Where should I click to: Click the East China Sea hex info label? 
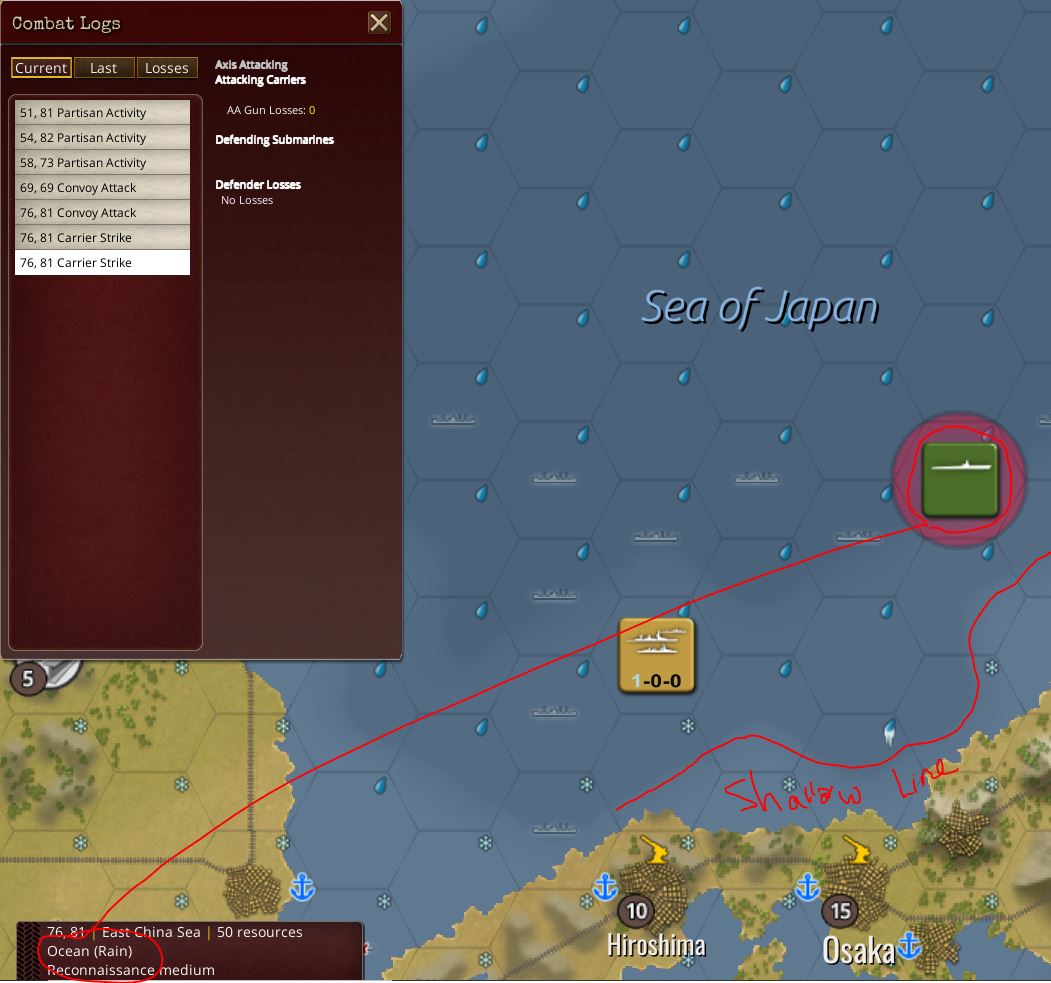[x=151, y=932]
